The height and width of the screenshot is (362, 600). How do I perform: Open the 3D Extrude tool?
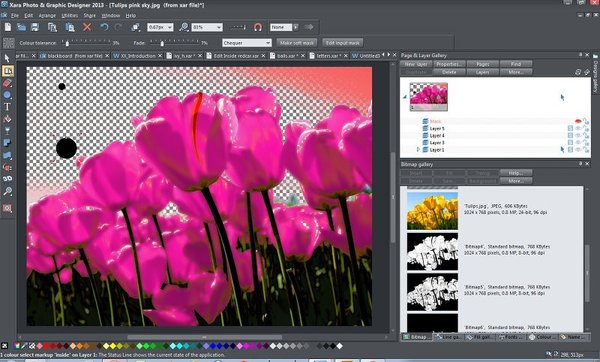7,179
